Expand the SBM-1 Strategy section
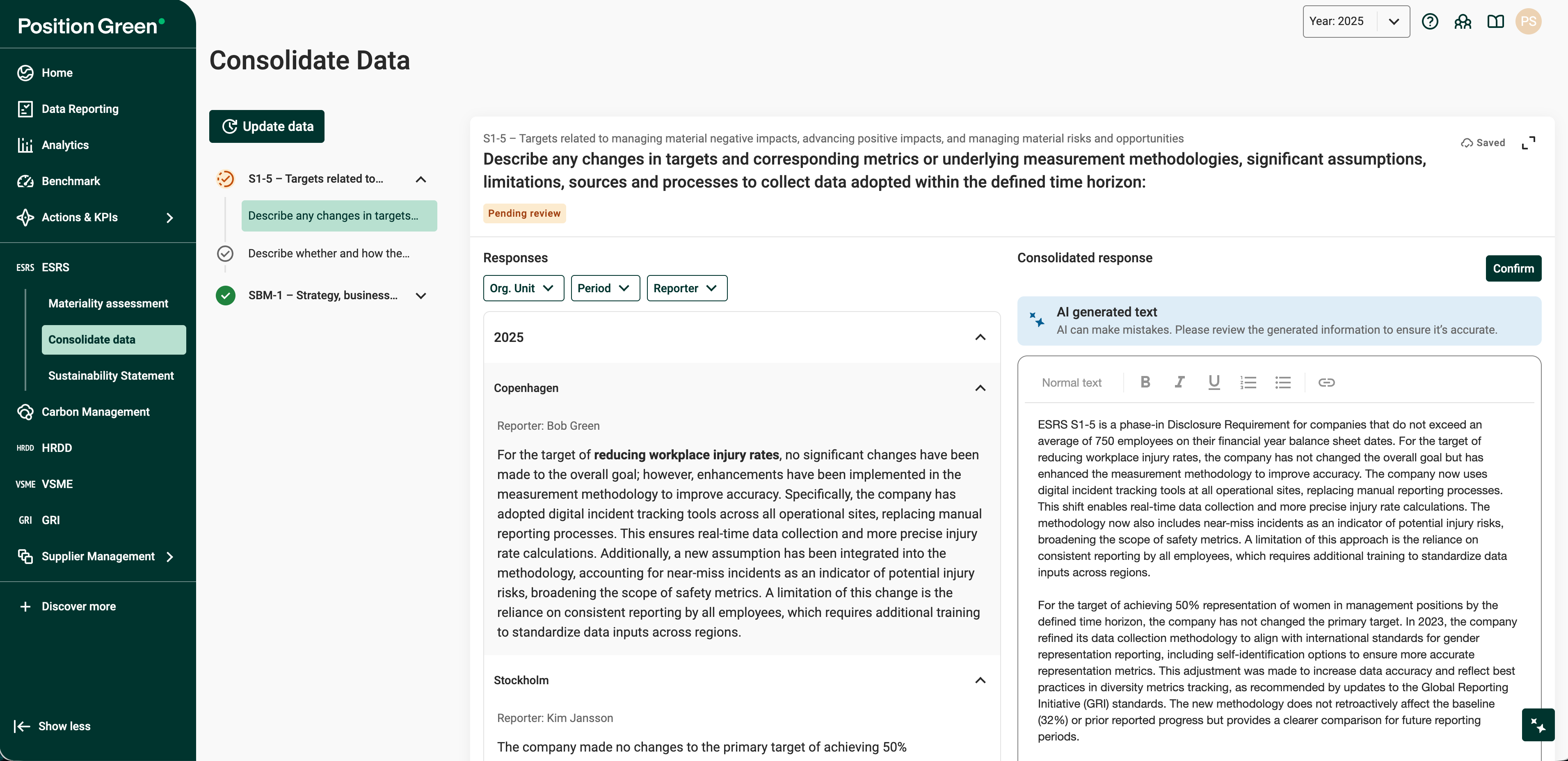Screen dimensions: 1568x761 (421, 296)
